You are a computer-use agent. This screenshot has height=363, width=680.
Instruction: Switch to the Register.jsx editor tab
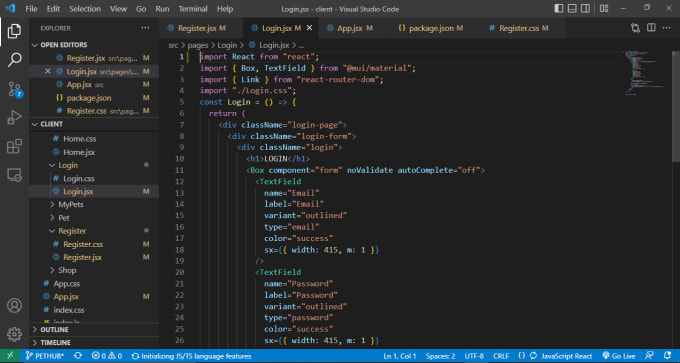pos(201,28)
